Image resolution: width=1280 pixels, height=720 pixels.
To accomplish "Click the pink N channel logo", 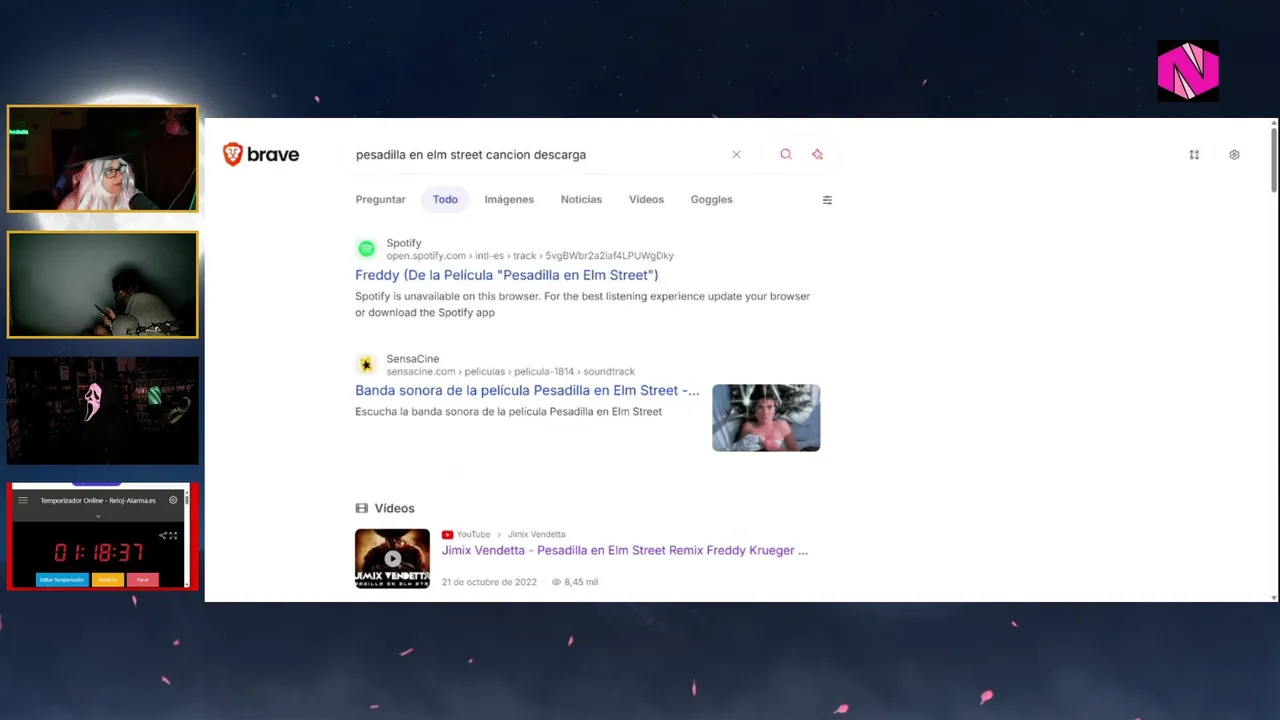I will point(1188,71).
